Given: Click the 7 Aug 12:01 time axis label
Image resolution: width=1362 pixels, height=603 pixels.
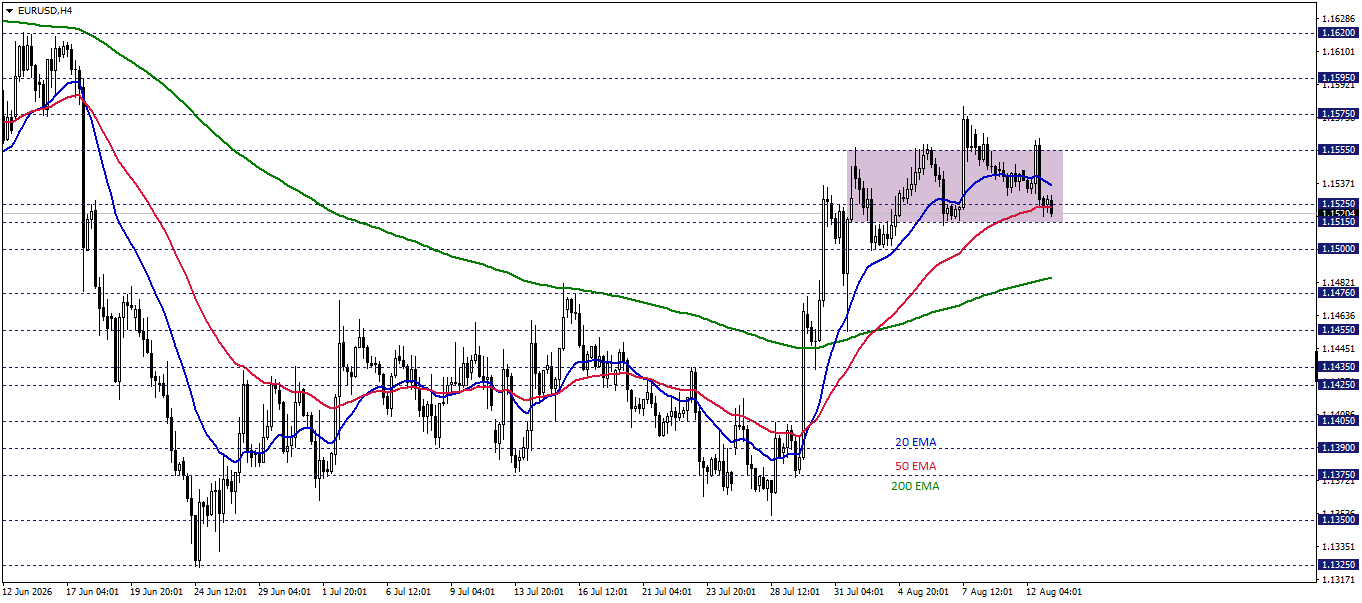Looking at the screenshot, I should [x=990, y=592].
